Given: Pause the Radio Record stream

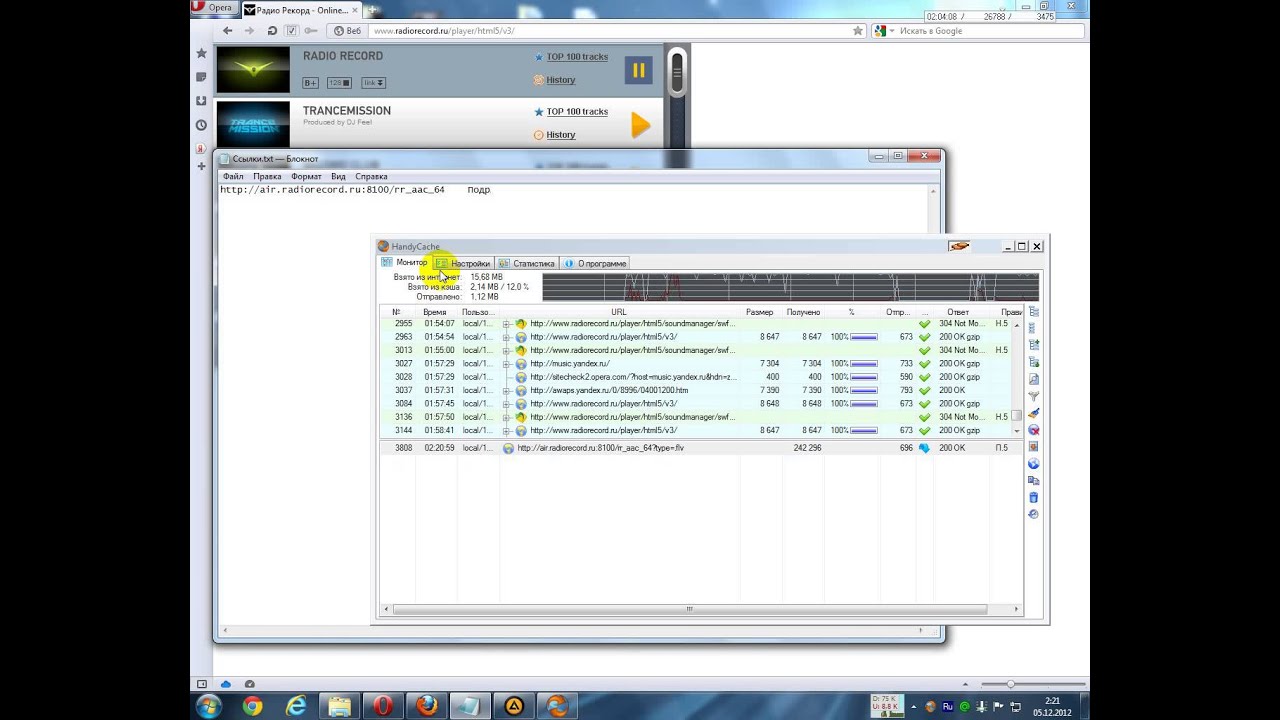Looking at the screenshot, I should pyautogui.click(x=638, y=70).
